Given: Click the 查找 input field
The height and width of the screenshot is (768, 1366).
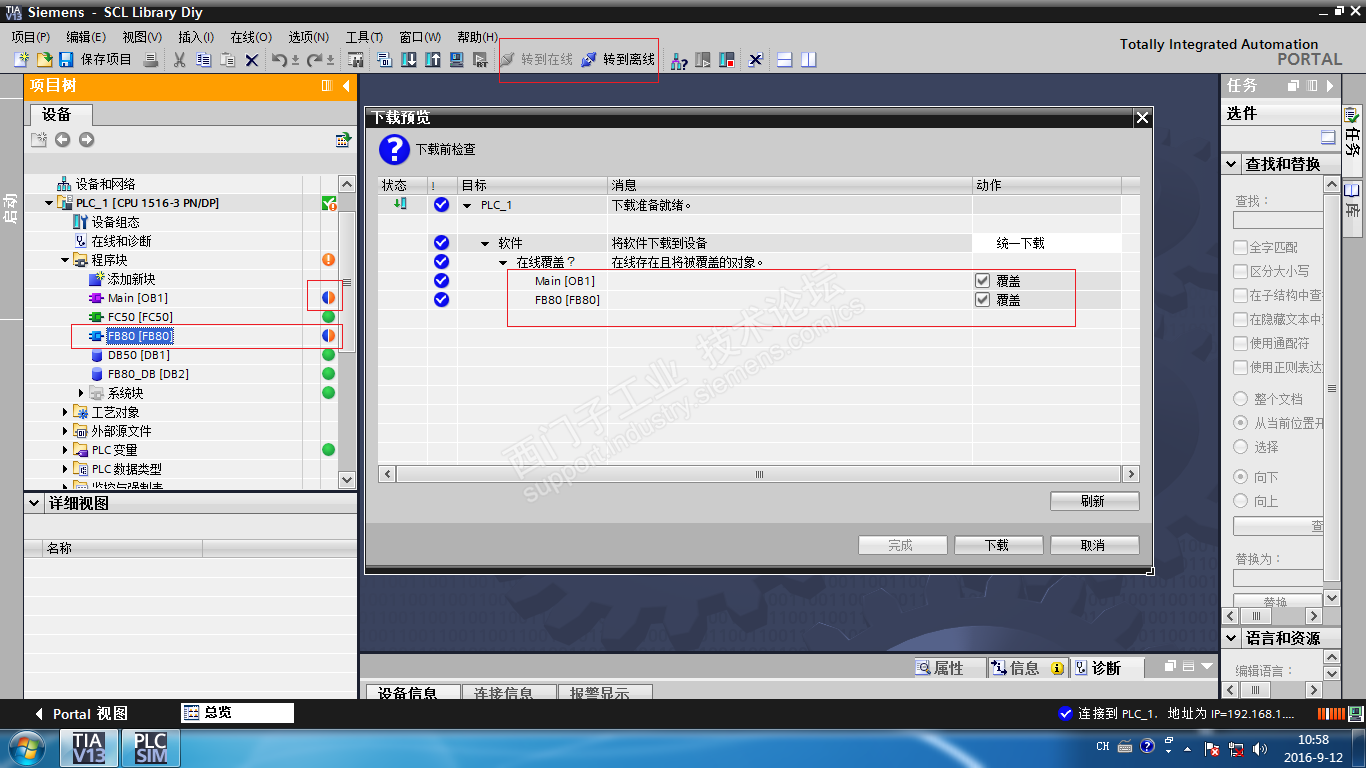Looking at the screenshot, I should [1278, 220].
